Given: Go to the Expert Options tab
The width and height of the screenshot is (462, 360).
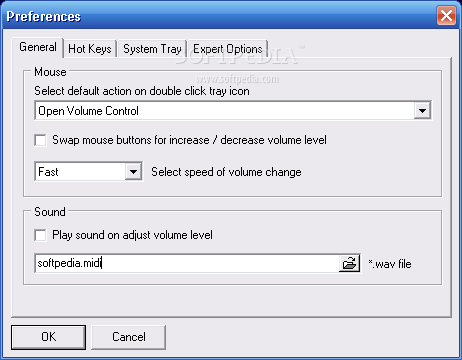Looking at the screenshot, I should (228, 49).
